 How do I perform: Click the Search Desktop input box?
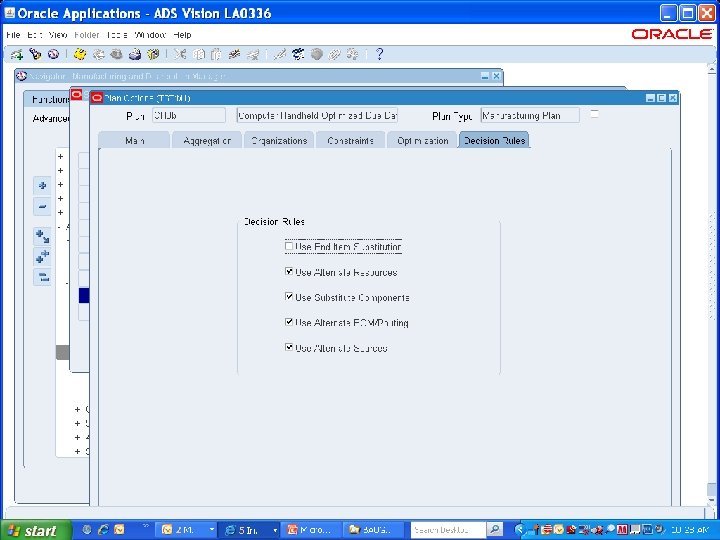point(447,530)
